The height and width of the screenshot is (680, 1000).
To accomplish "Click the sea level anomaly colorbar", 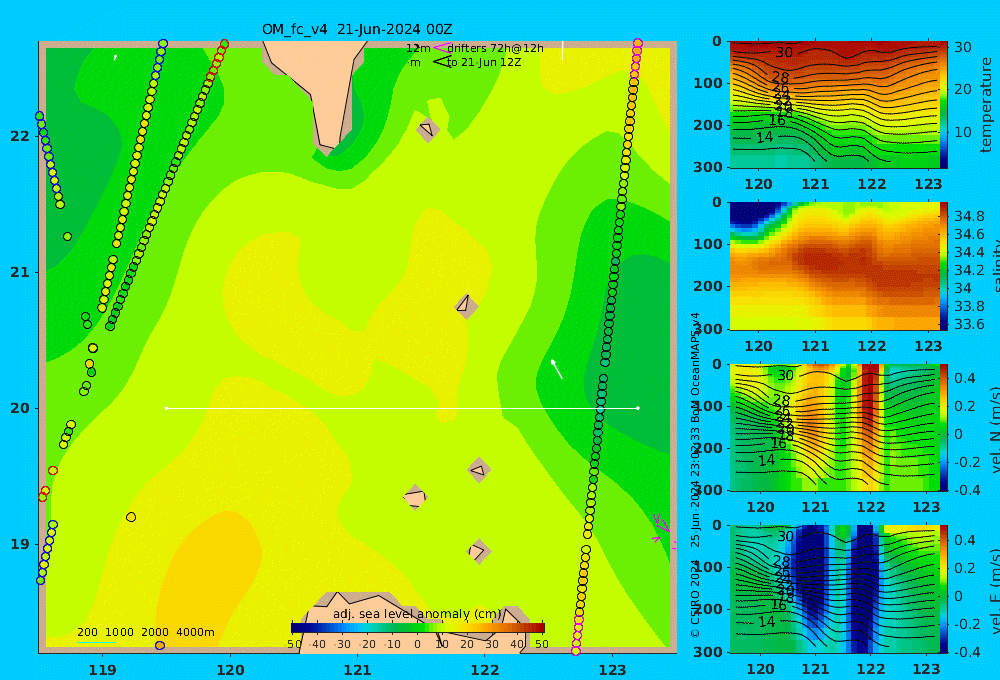I will pos(418,628).
